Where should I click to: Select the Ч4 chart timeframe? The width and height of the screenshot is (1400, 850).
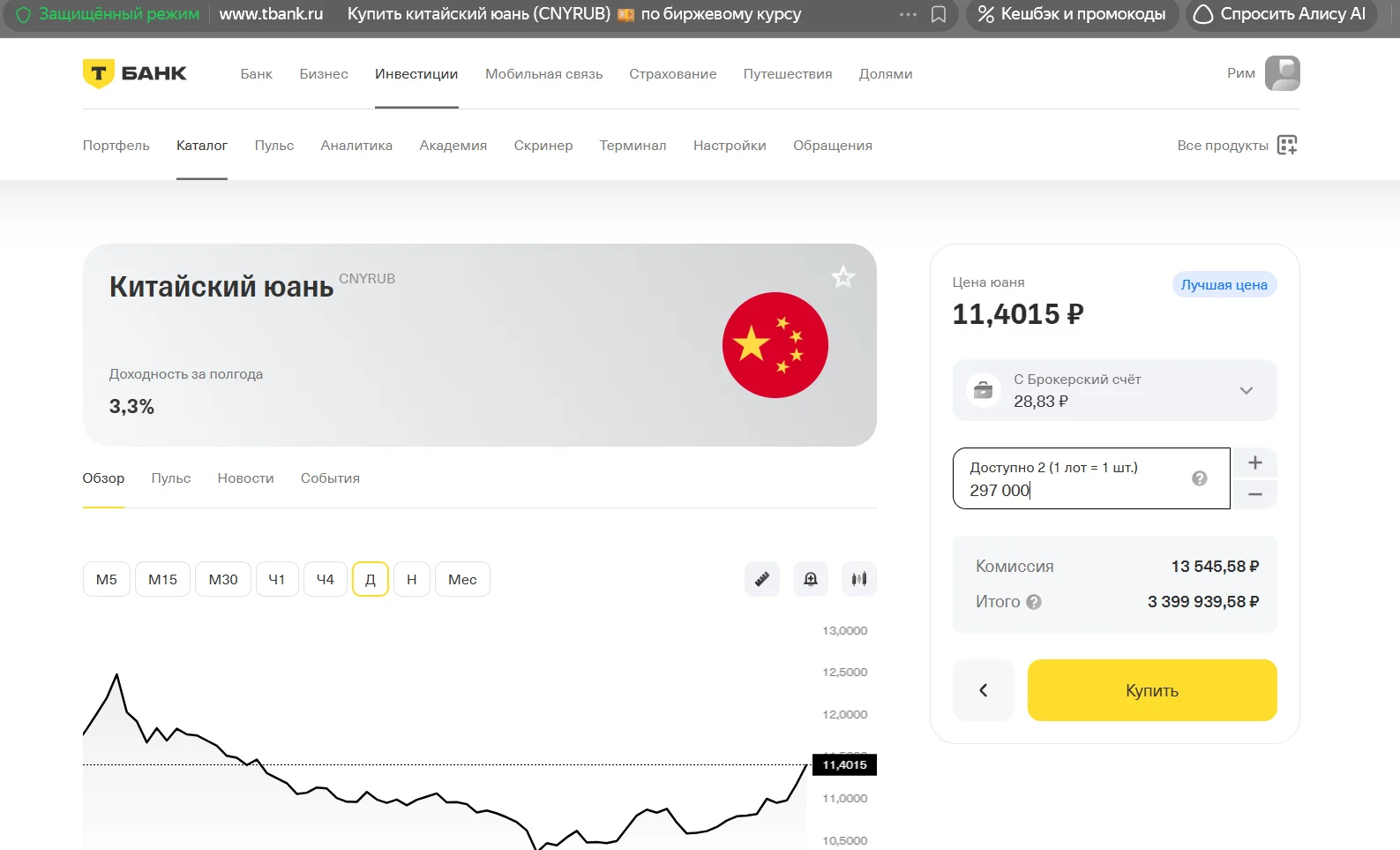coord(326,579)
